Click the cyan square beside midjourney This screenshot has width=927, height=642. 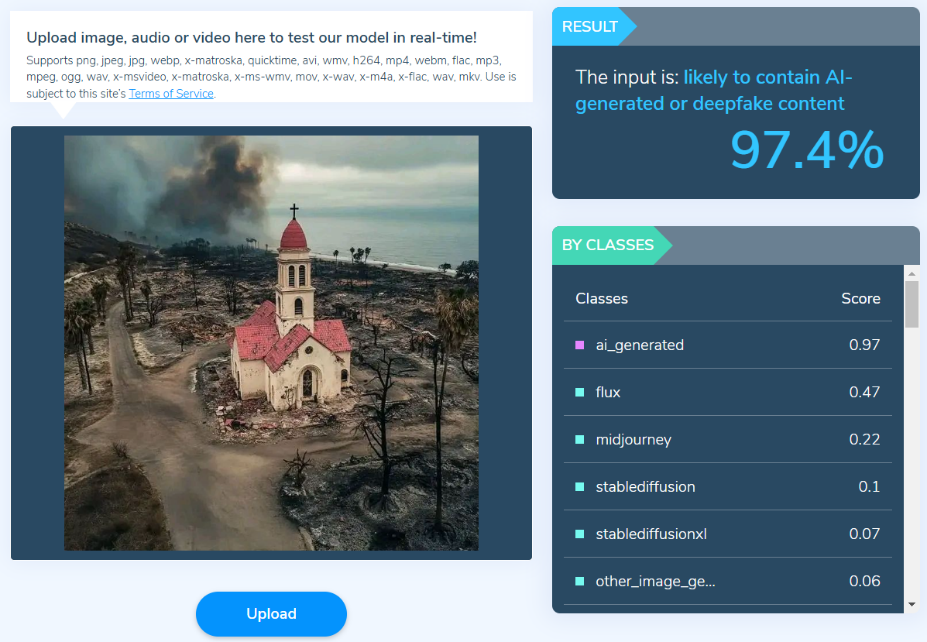point(580,440)
